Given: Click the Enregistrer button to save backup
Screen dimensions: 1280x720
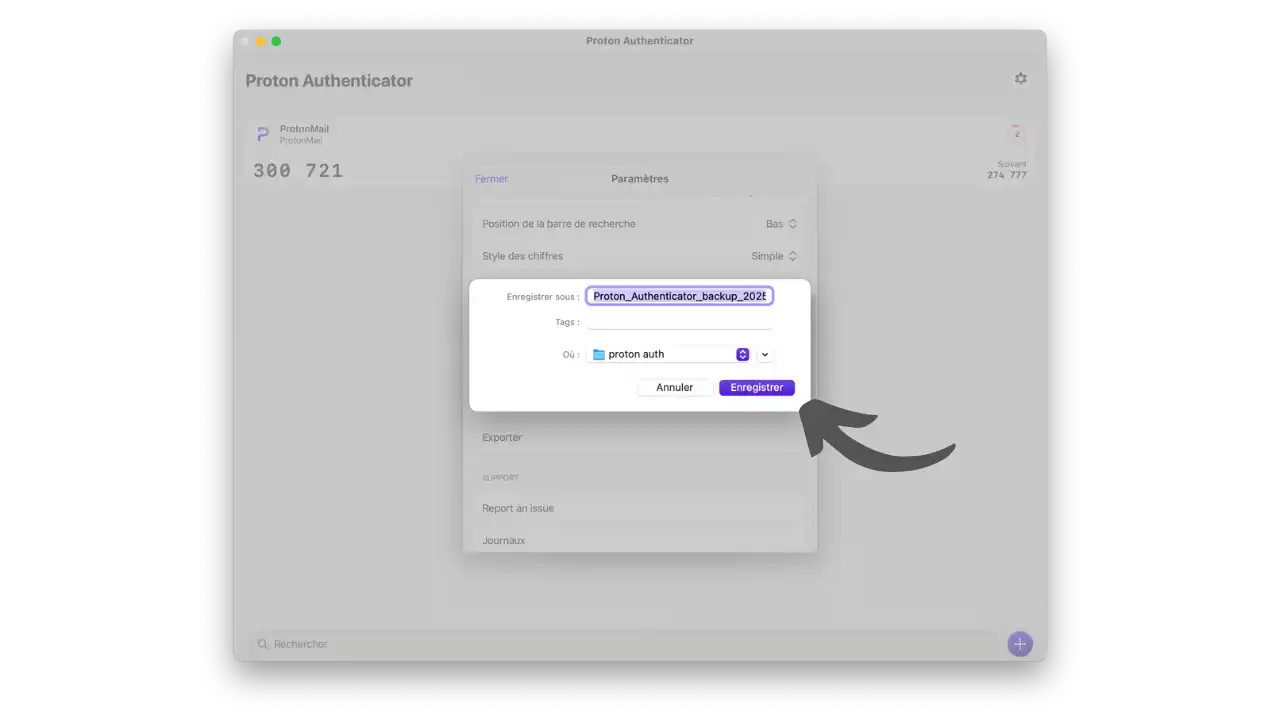Looking at the screenshot, I should coord(756,387).
